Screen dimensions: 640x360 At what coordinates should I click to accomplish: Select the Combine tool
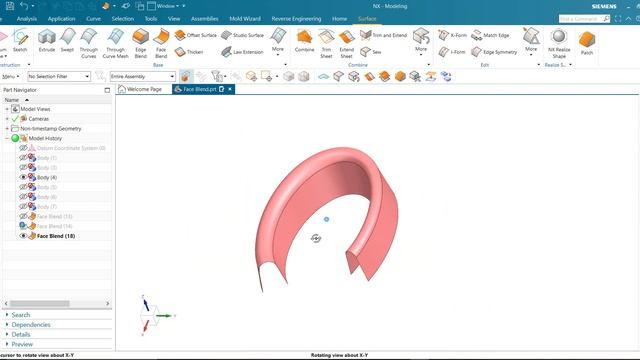tap(304, 41)
